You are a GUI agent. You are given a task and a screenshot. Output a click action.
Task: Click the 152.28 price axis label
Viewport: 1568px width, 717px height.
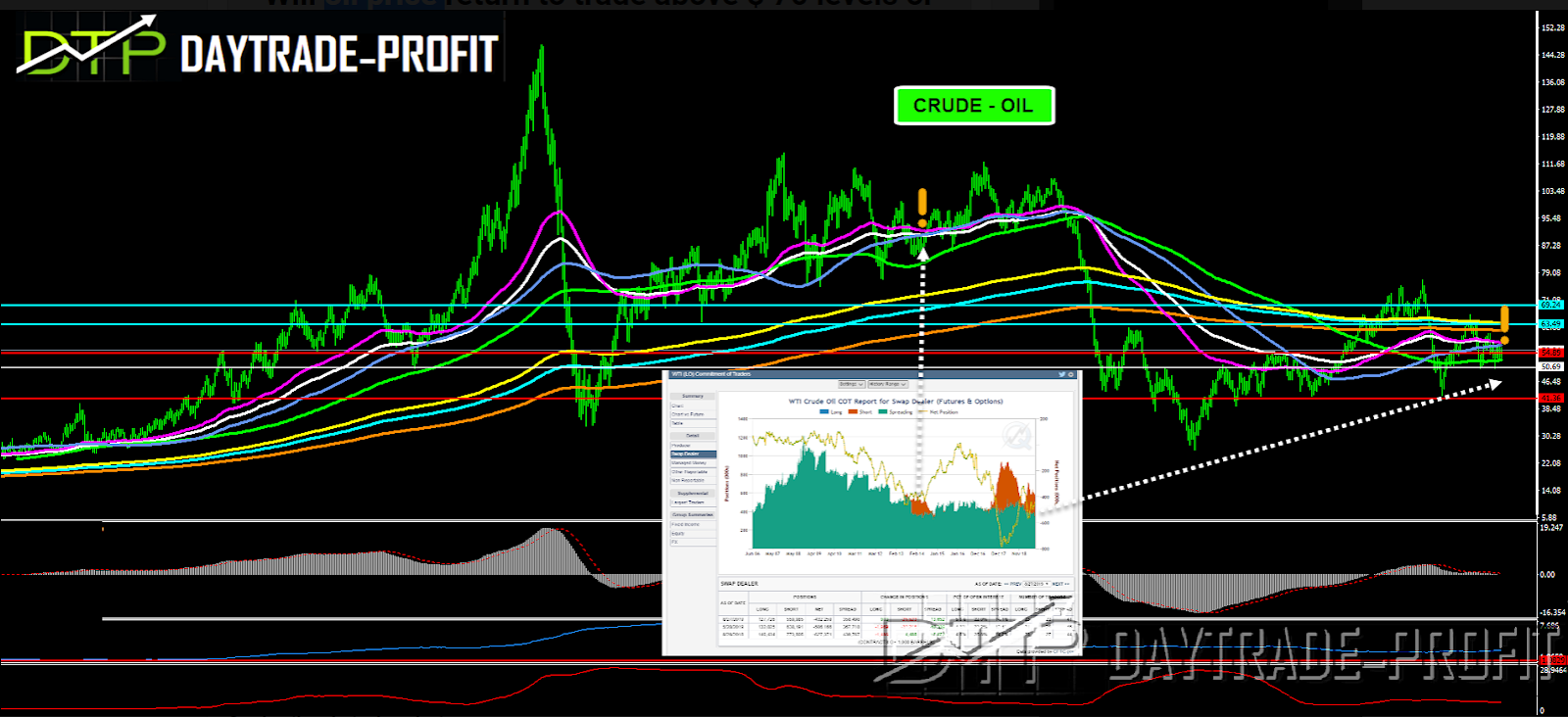point(1553,27)
